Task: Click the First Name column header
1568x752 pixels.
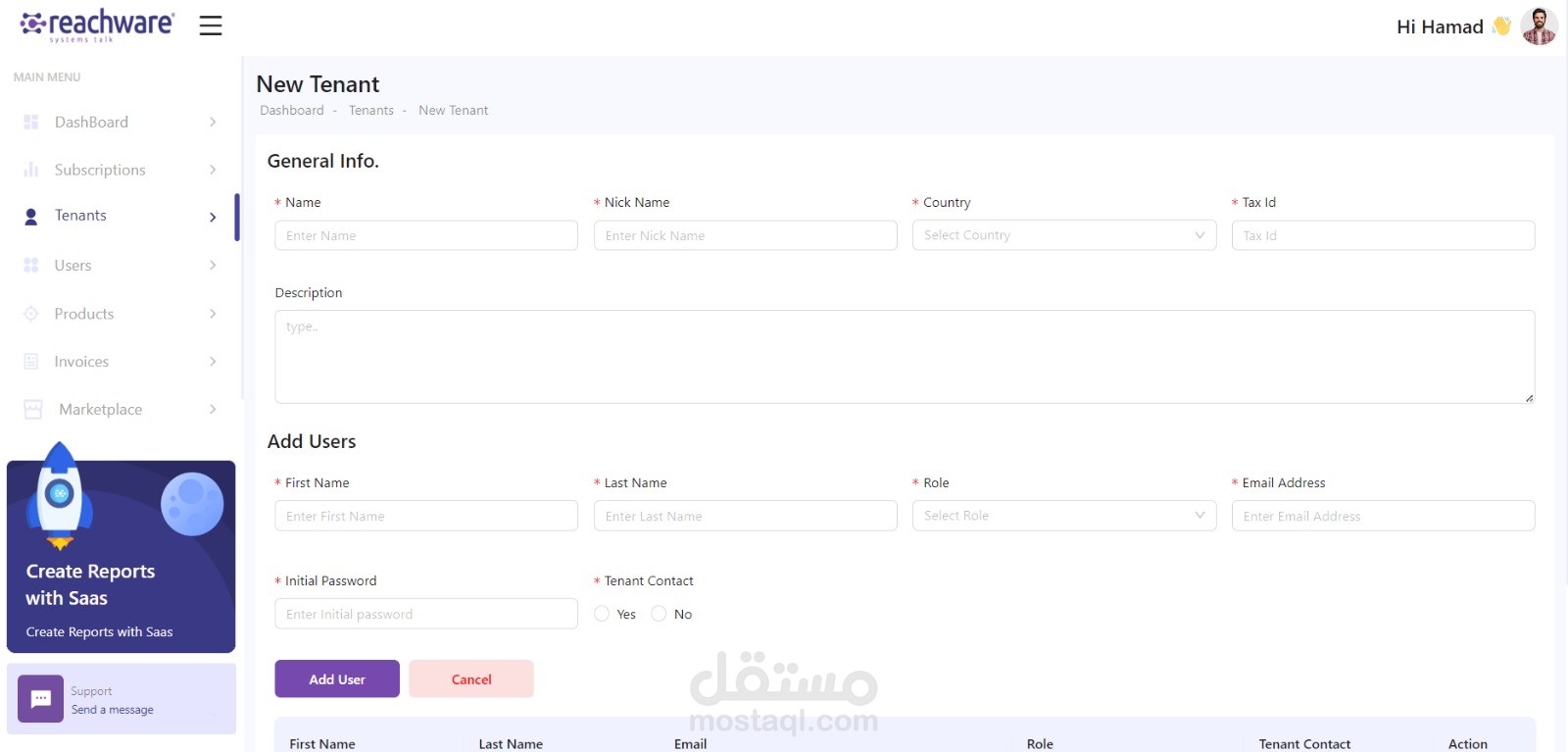Action: click(322, 744)
